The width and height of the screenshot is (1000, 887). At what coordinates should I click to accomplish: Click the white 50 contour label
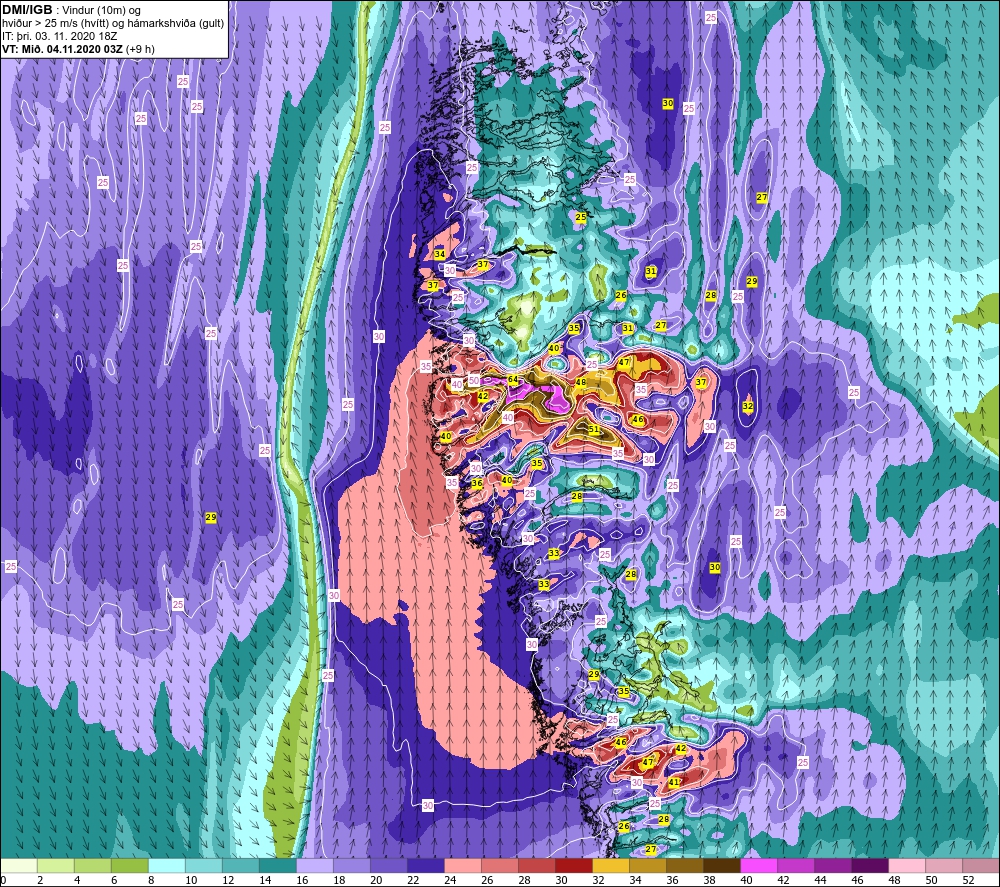pyautogui.click(x=474, y=381)
